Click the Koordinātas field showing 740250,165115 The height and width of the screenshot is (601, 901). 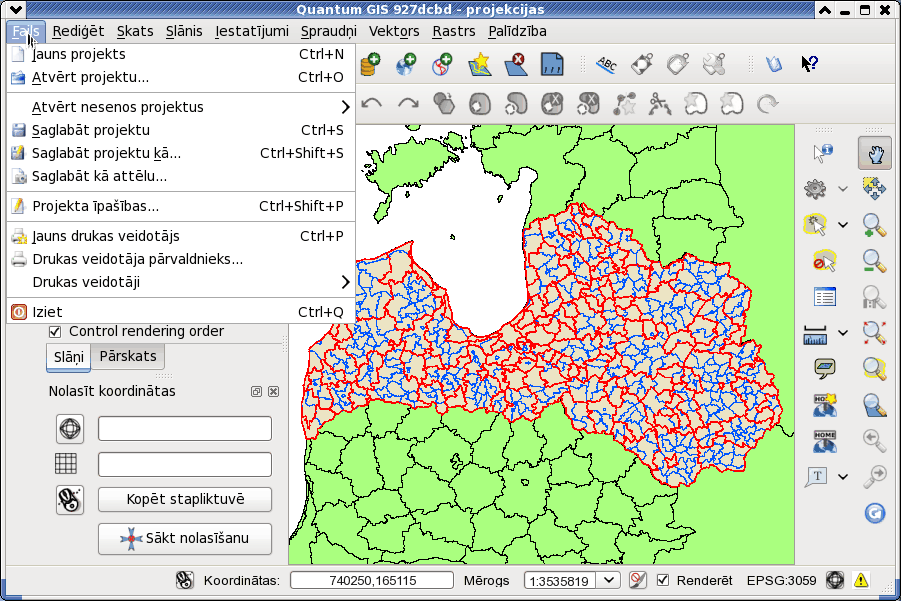click(372, 580)
